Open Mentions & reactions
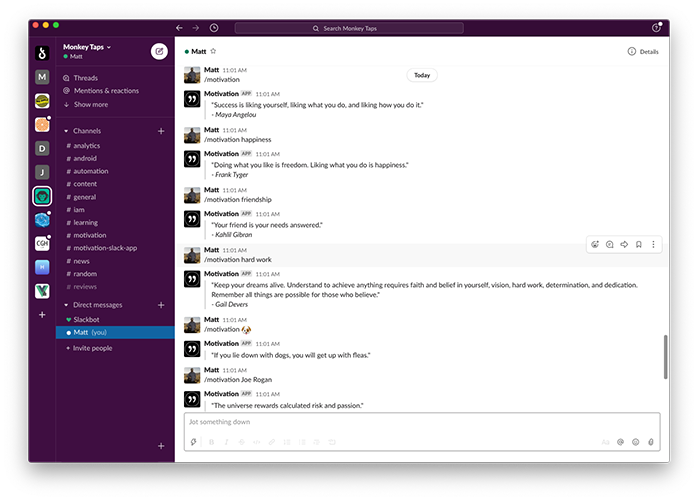 pyautogui.click(x=101, y=91)
